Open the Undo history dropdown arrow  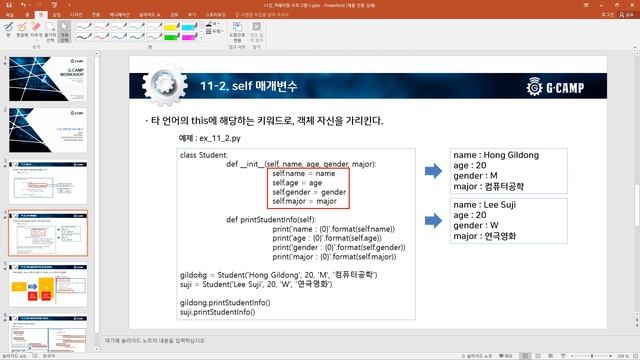tap(30, 5)
